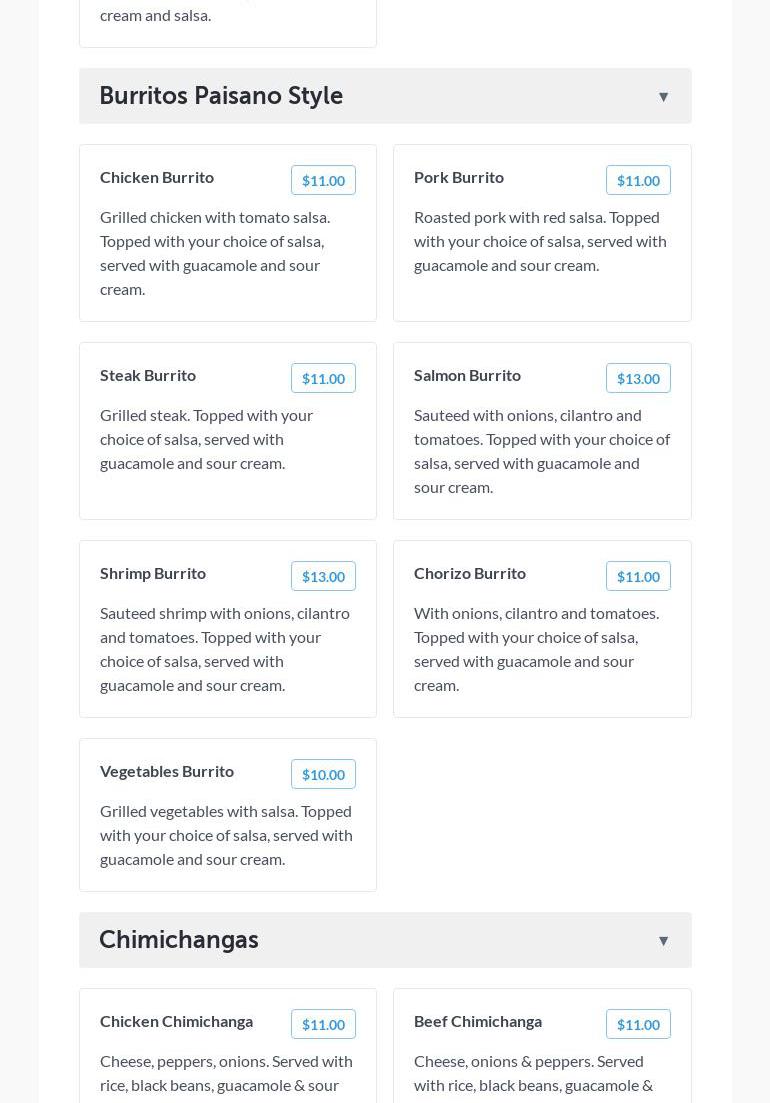This screenshot has height=1103, width=770.
Task: Collapse the Chimichangas section arrow
Action: click(663, 941)
